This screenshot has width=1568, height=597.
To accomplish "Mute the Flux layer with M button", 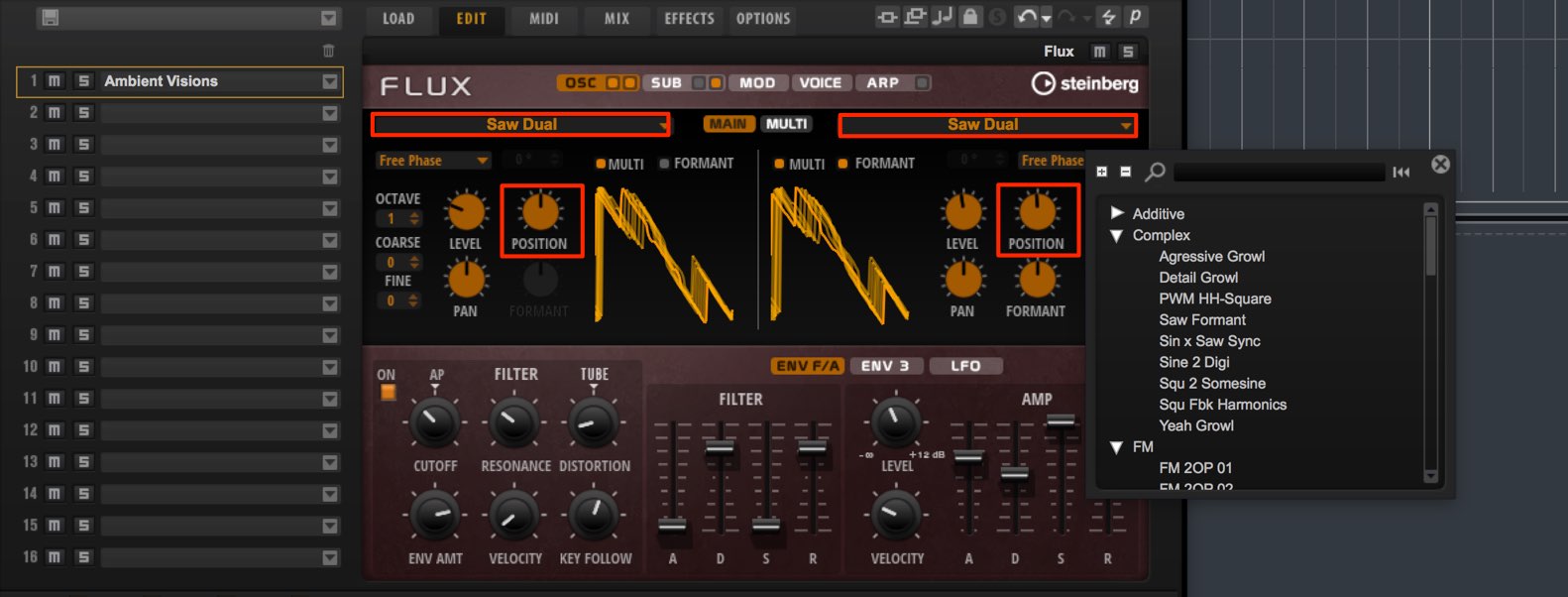I will click(x=1100, y=52).
